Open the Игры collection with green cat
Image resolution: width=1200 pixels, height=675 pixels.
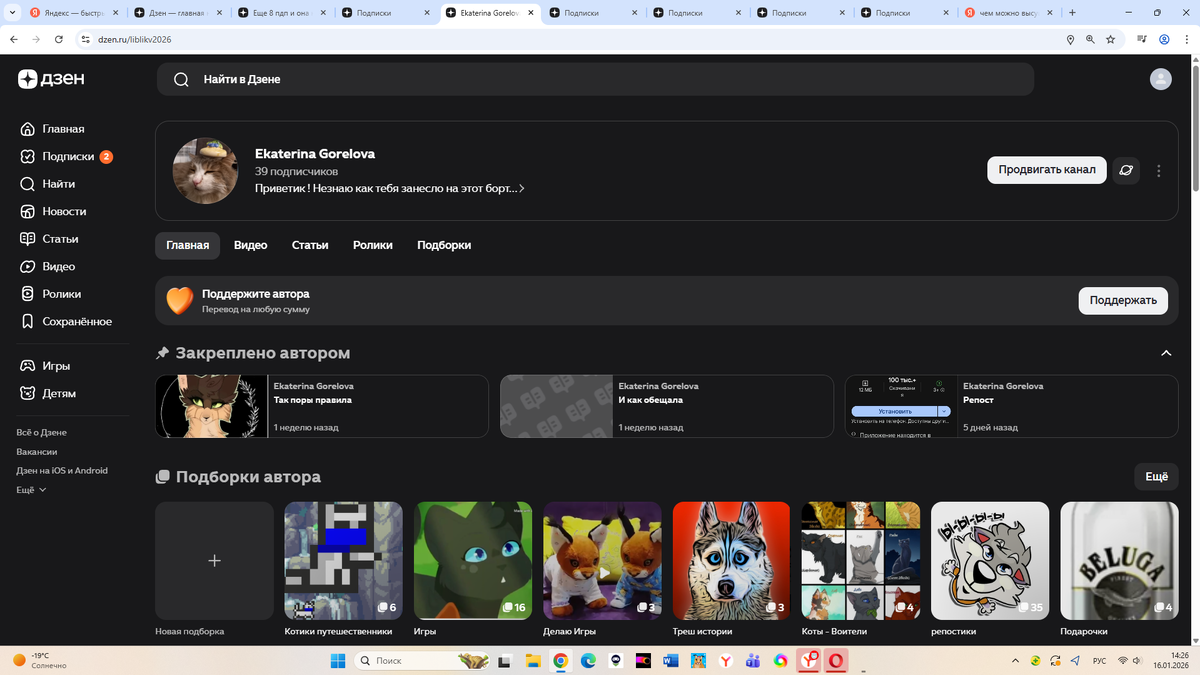pyautogui.click(x=473, y=561)
